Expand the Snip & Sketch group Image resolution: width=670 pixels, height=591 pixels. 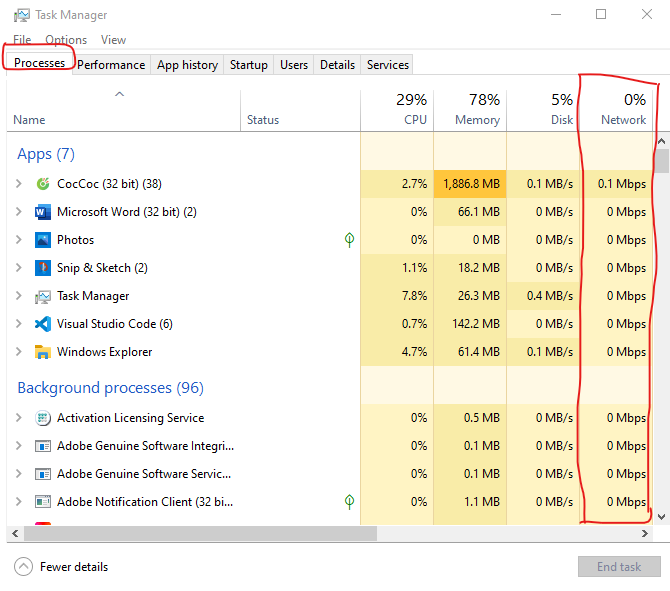pyautogui.click(x=18, y=268)
